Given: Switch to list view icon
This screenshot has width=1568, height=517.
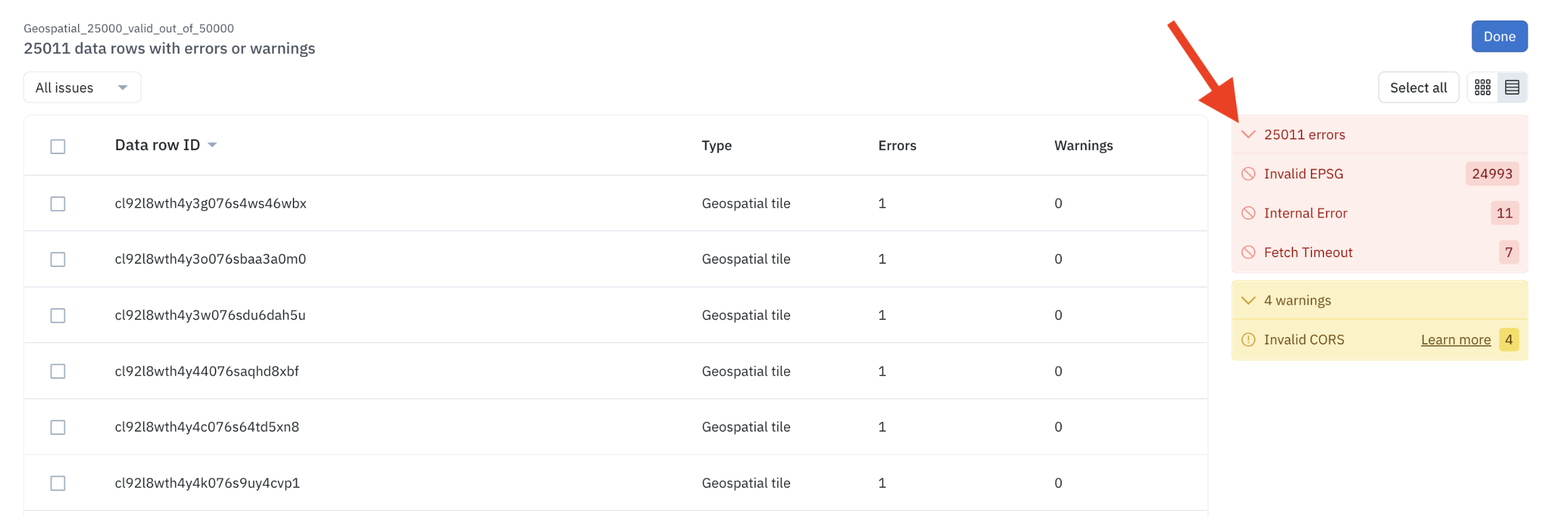Looking at the screenshot, I should (x=1512, y=87).
